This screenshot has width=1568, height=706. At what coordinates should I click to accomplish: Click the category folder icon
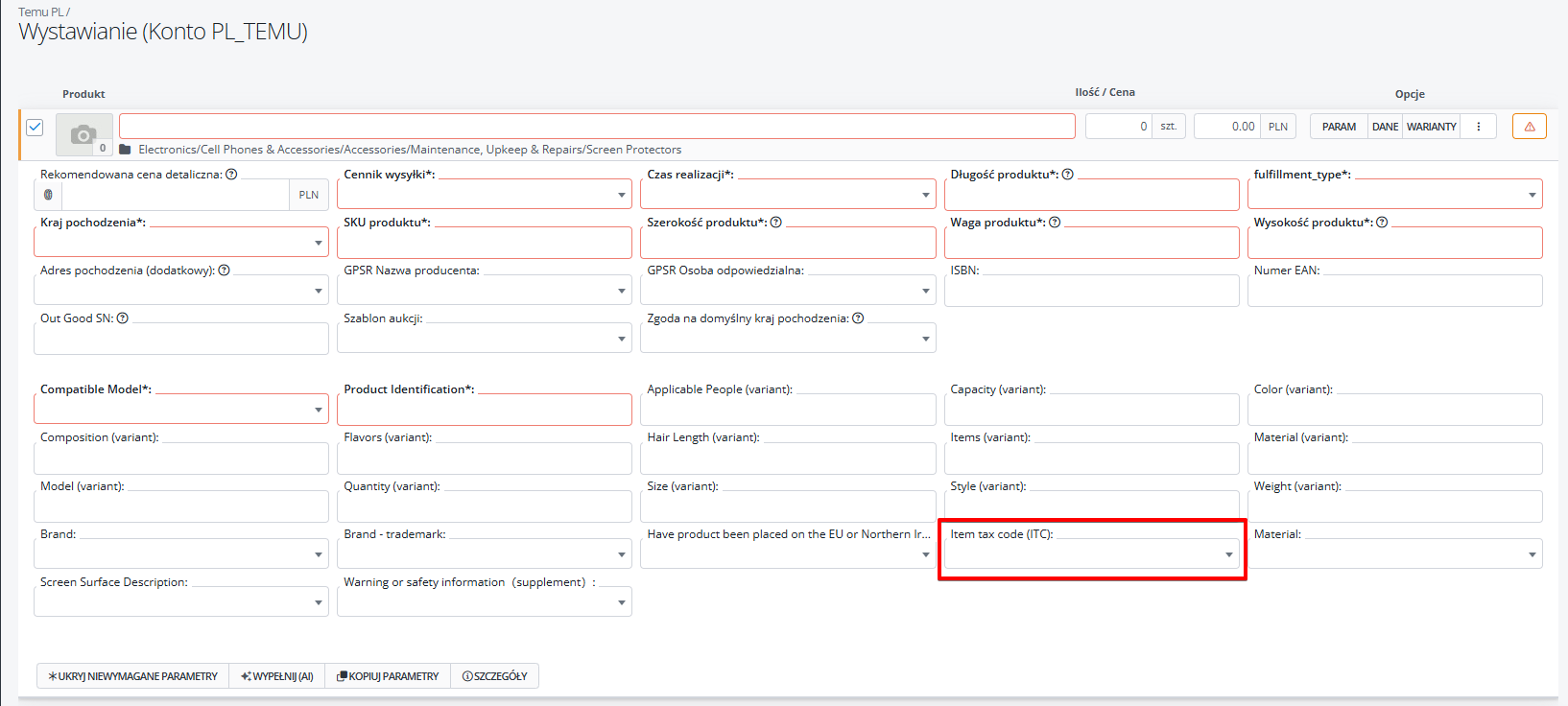pos(125,150)
